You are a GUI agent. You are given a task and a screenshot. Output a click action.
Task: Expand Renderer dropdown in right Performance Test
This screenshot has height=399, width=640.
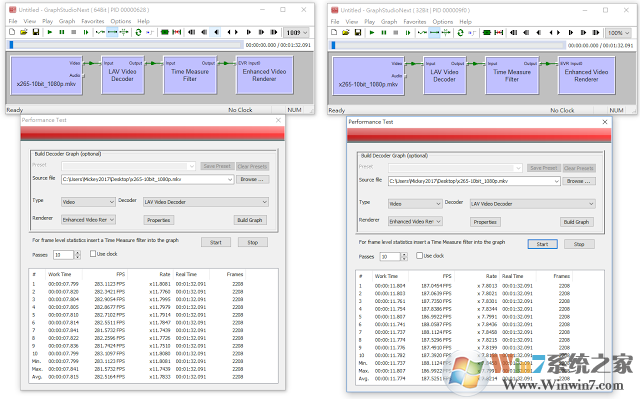pos(438,221)
